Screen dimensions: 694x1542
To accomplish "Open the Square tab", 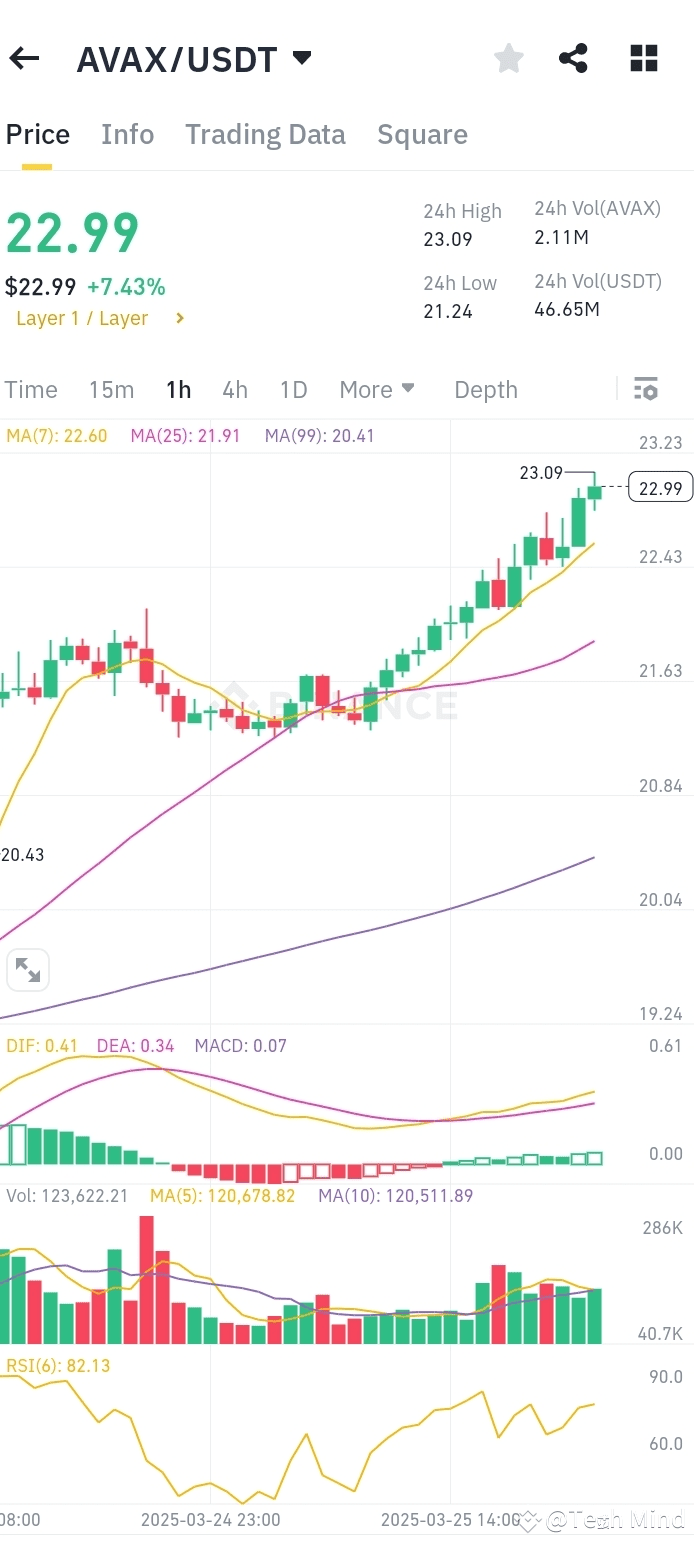I will point(422,135).
